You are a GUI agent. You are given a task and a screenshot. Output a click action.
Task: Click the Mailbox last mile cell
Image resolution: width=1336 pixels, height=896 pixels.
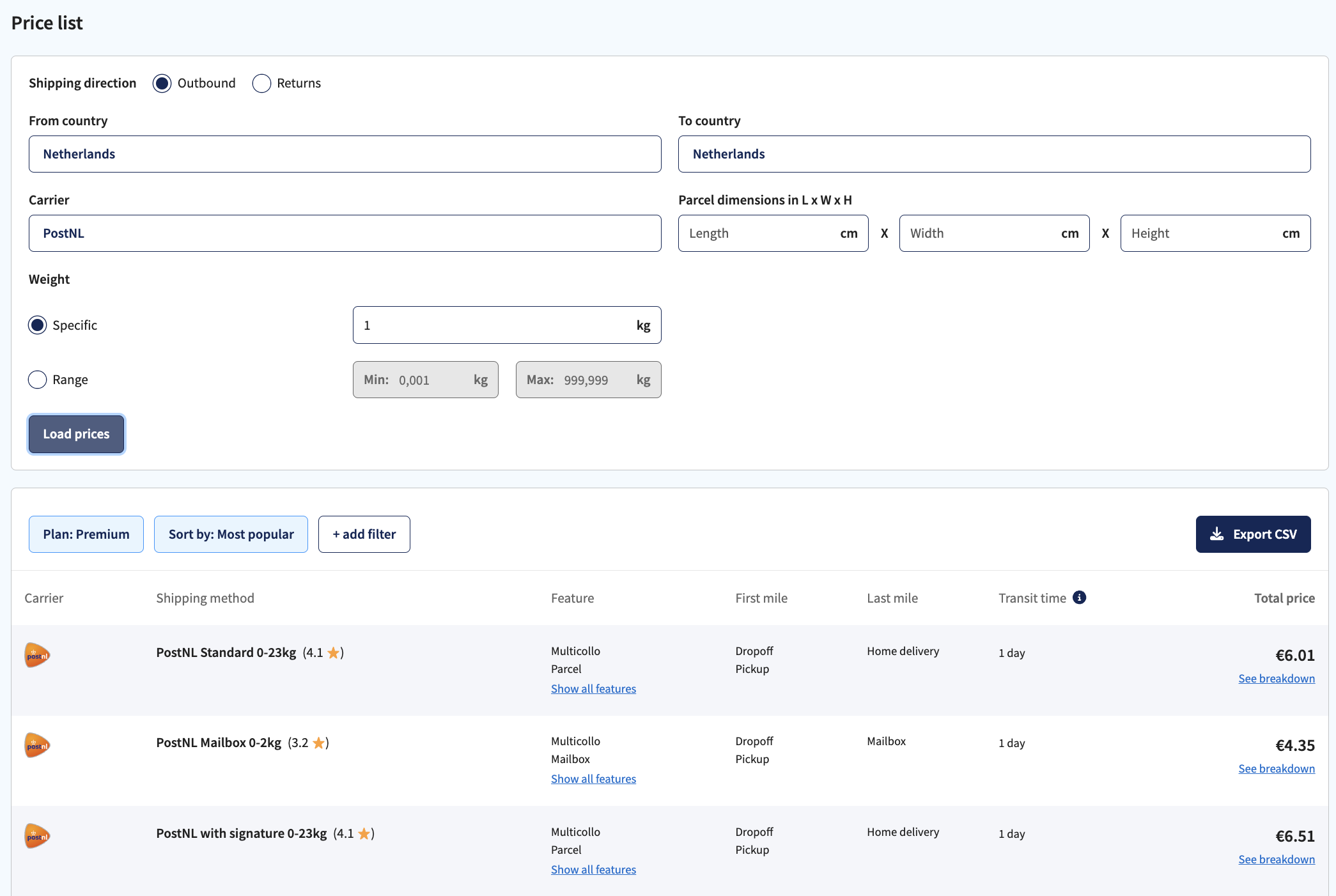(x=887, y=741)
